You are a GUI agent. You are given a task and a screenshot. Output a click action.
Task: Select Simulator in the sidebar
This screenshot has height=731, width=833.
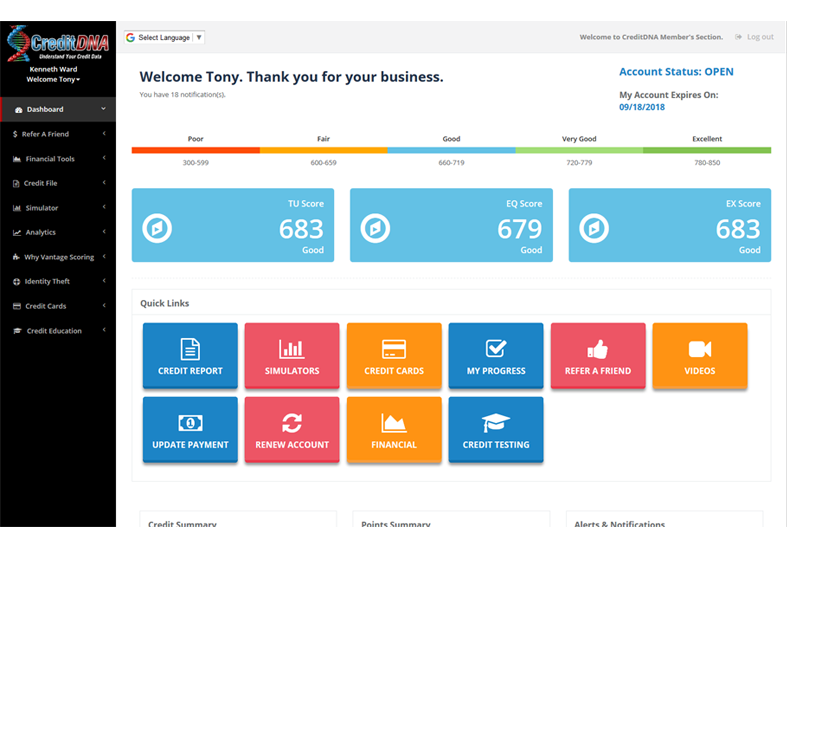pos(58,208)
